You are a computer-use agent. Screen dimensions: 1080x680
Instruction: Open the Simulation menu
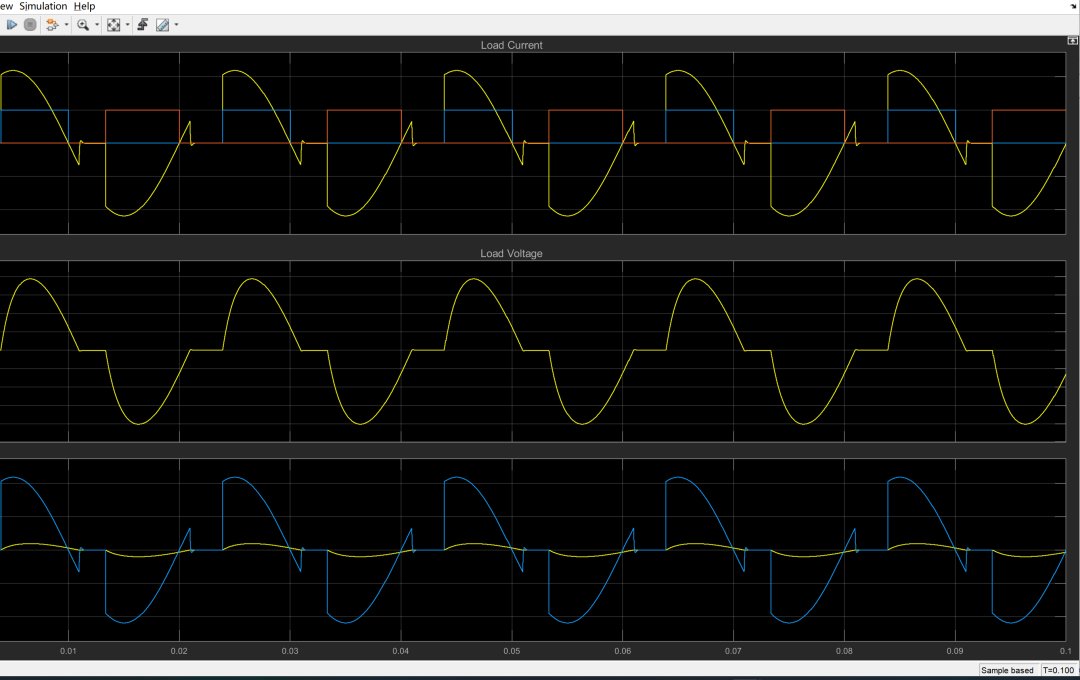43,6
